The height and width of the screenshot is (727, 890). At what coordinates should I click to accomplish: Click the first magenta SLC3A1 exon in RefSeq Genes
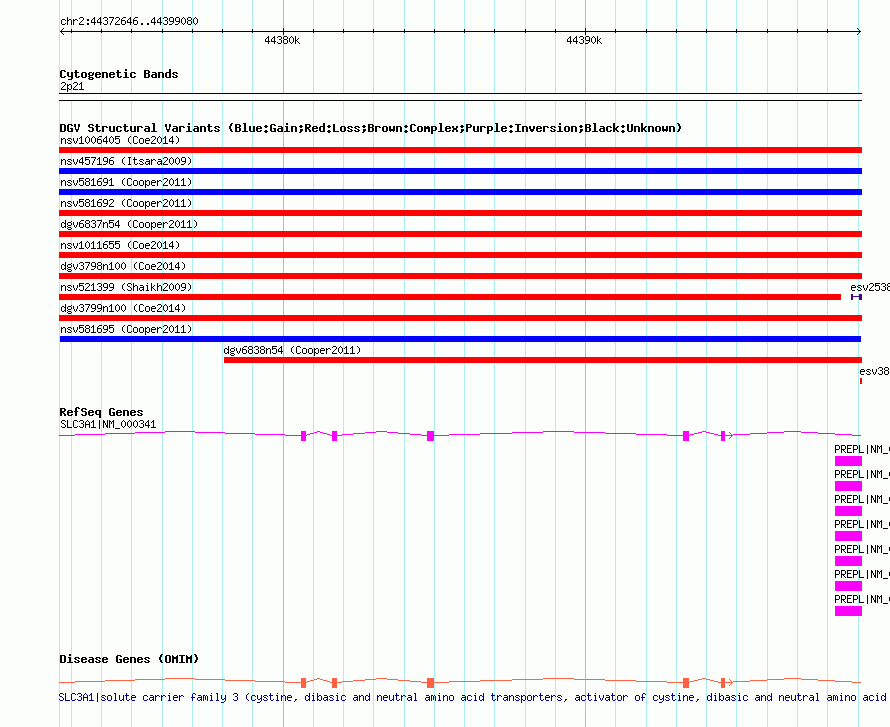tap(303, 435)
